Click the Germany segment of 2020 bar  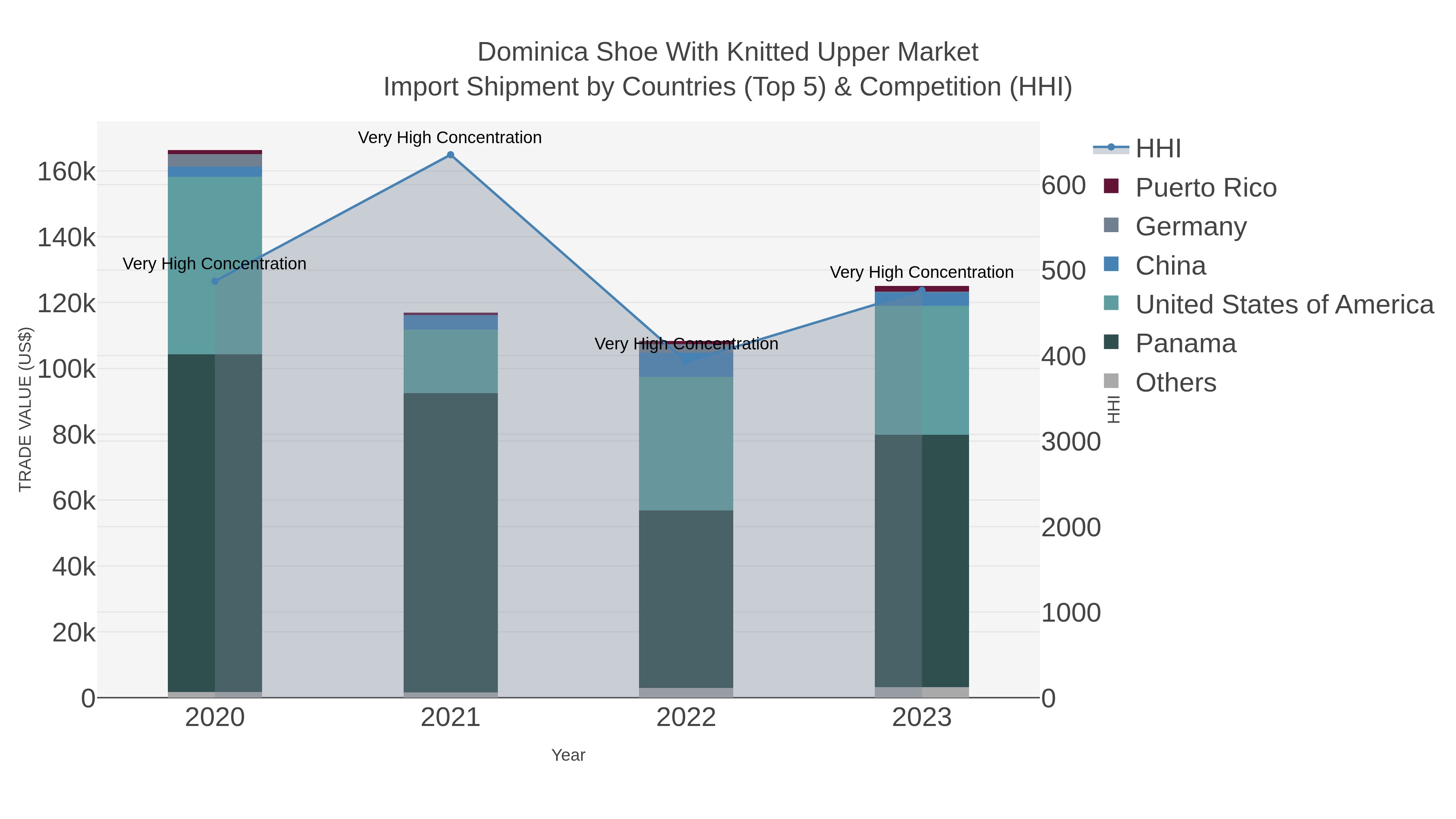(215, 161)
